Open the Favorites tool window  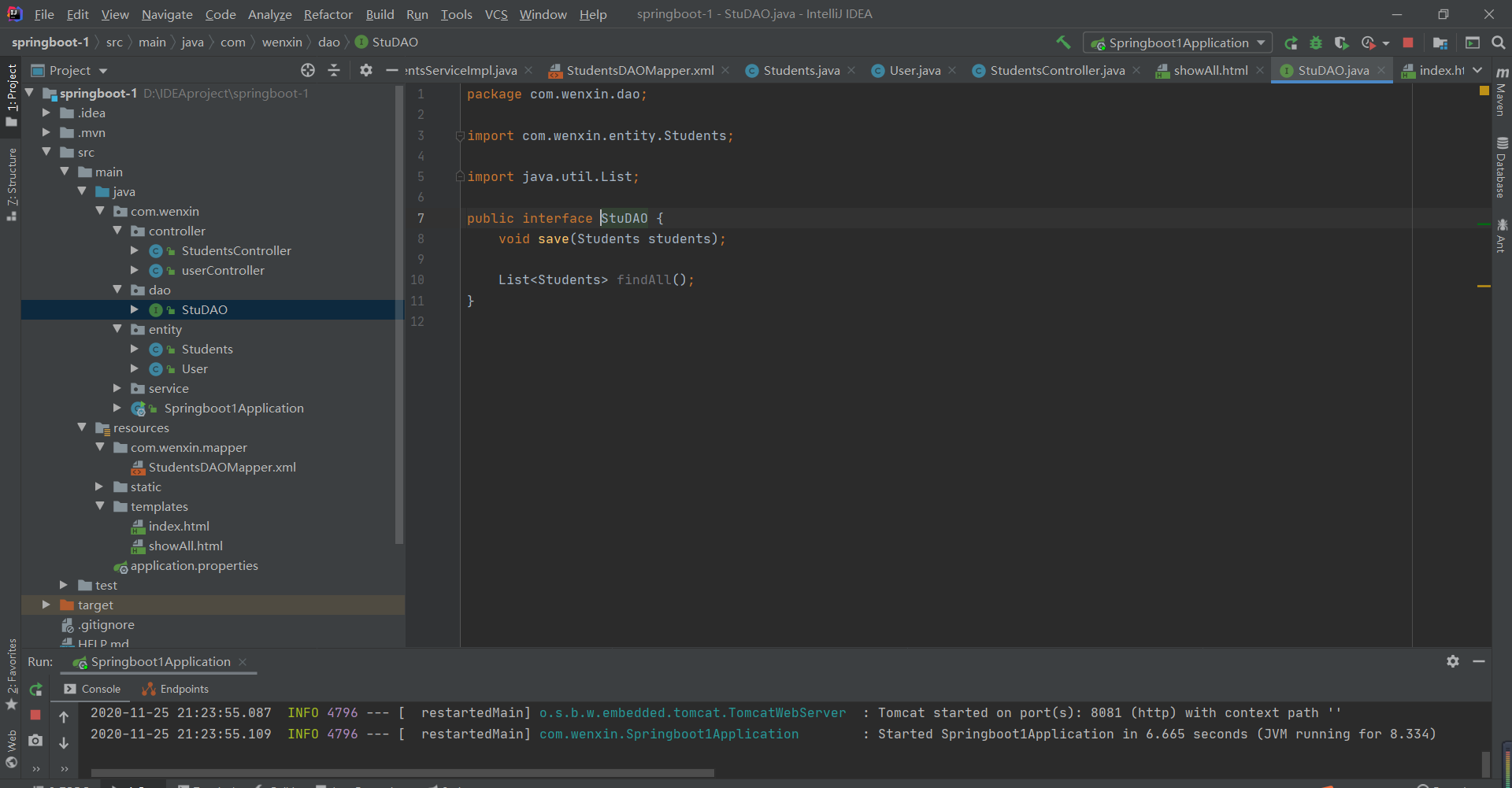click(x=12, y=674)
